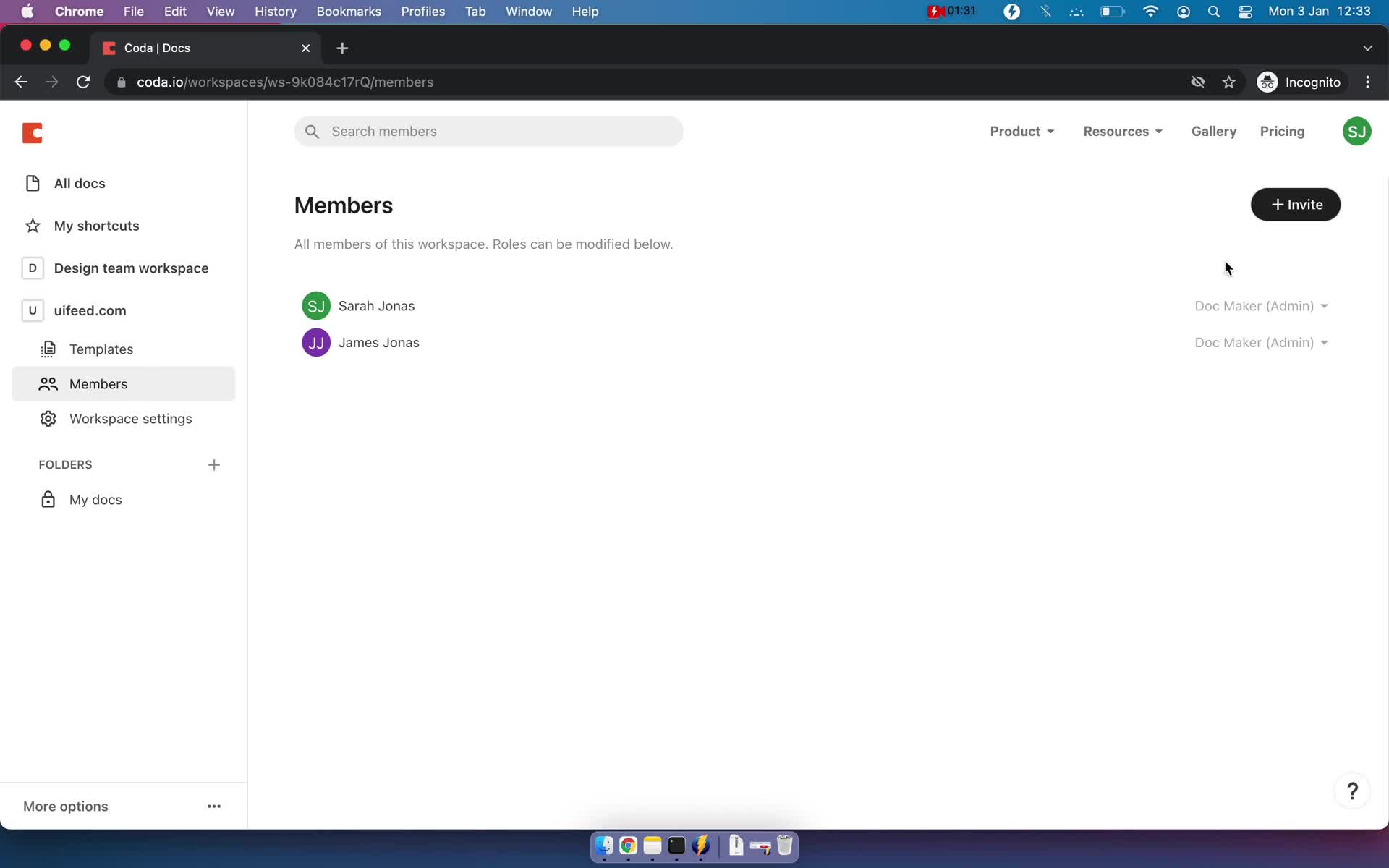Open the Pricing link
The width and height of the screenshot is (1389, 868).
click(x=1282, y=132)
